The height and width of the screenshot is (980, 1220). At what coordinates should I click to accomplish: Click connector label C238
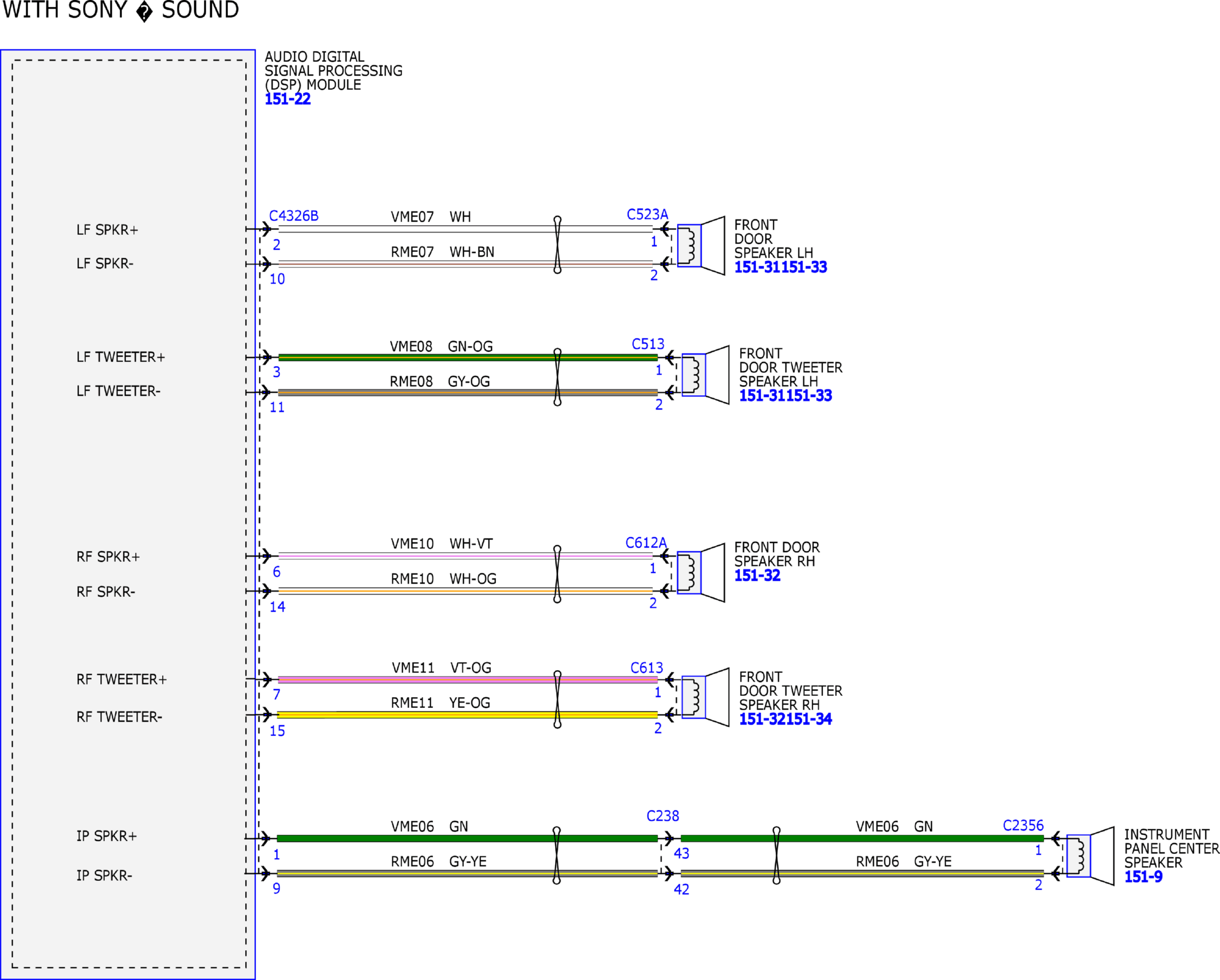[662, 816]
